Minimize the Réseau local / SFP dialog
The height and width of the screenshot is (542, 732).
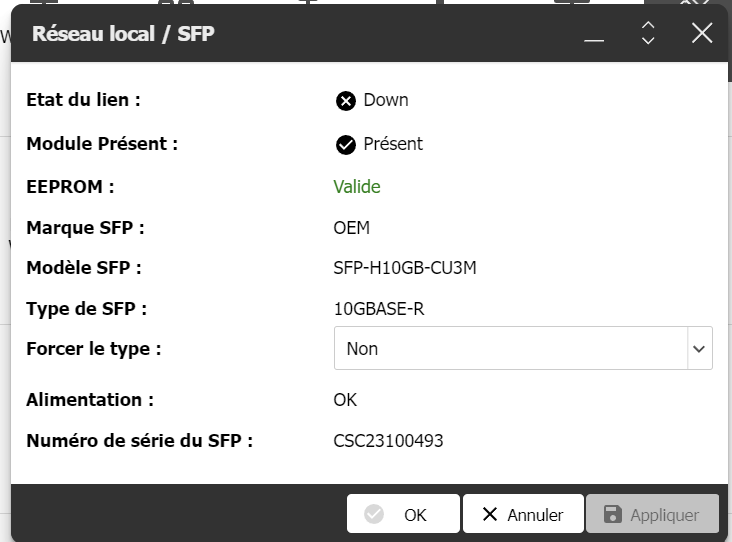595,35
